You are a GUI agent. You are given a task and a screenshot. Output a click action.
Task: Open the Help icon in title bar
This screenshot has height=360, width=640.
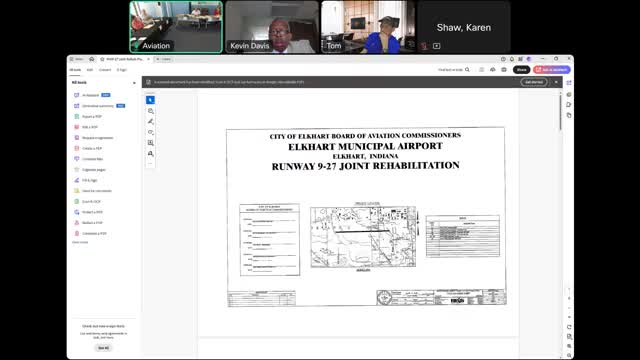tap(503, 59)
